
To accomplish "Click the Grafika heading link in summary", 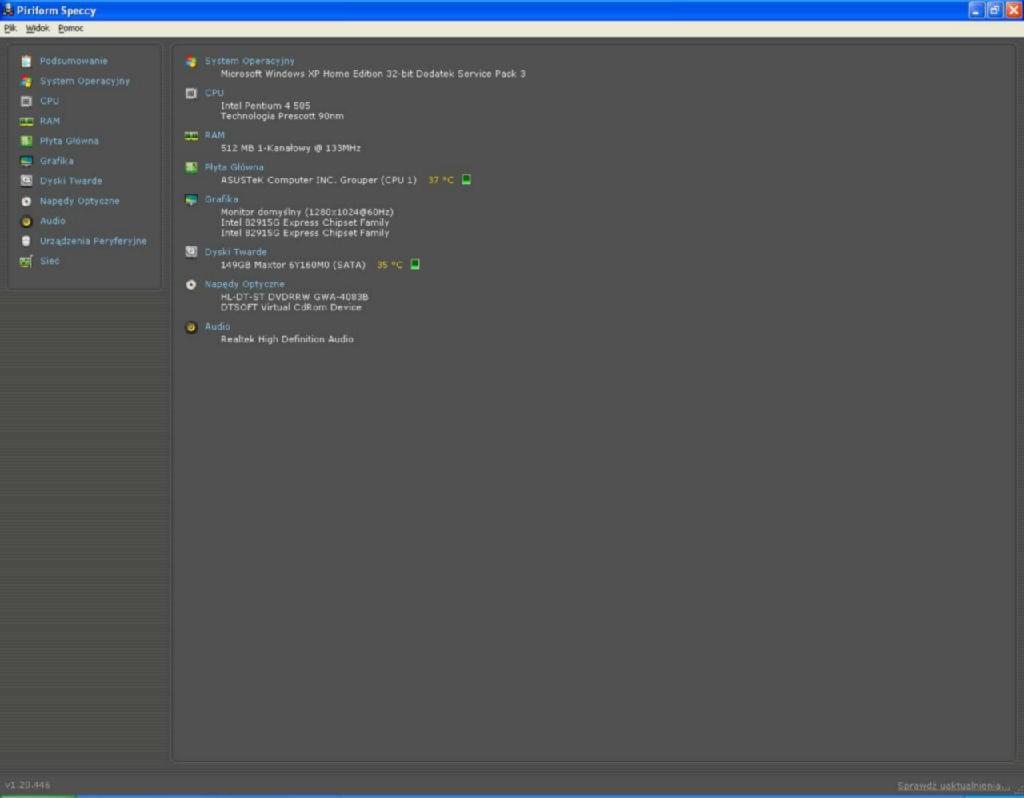I will [221, 199].
